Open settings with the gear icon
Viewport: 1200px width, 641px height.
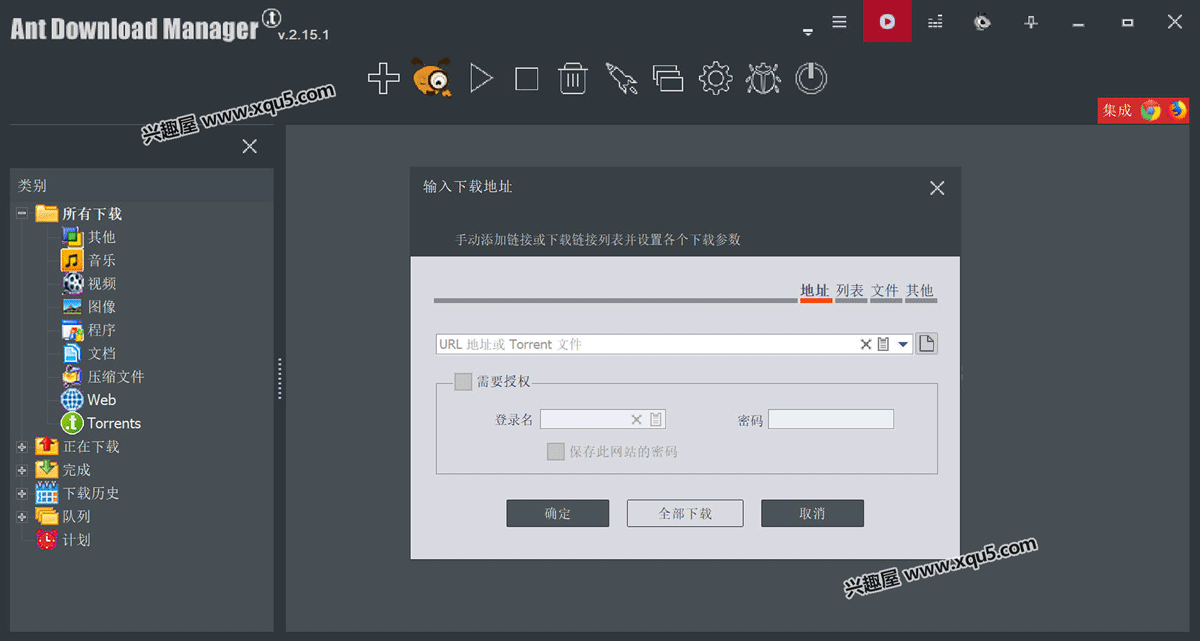(x=716, y=78)
